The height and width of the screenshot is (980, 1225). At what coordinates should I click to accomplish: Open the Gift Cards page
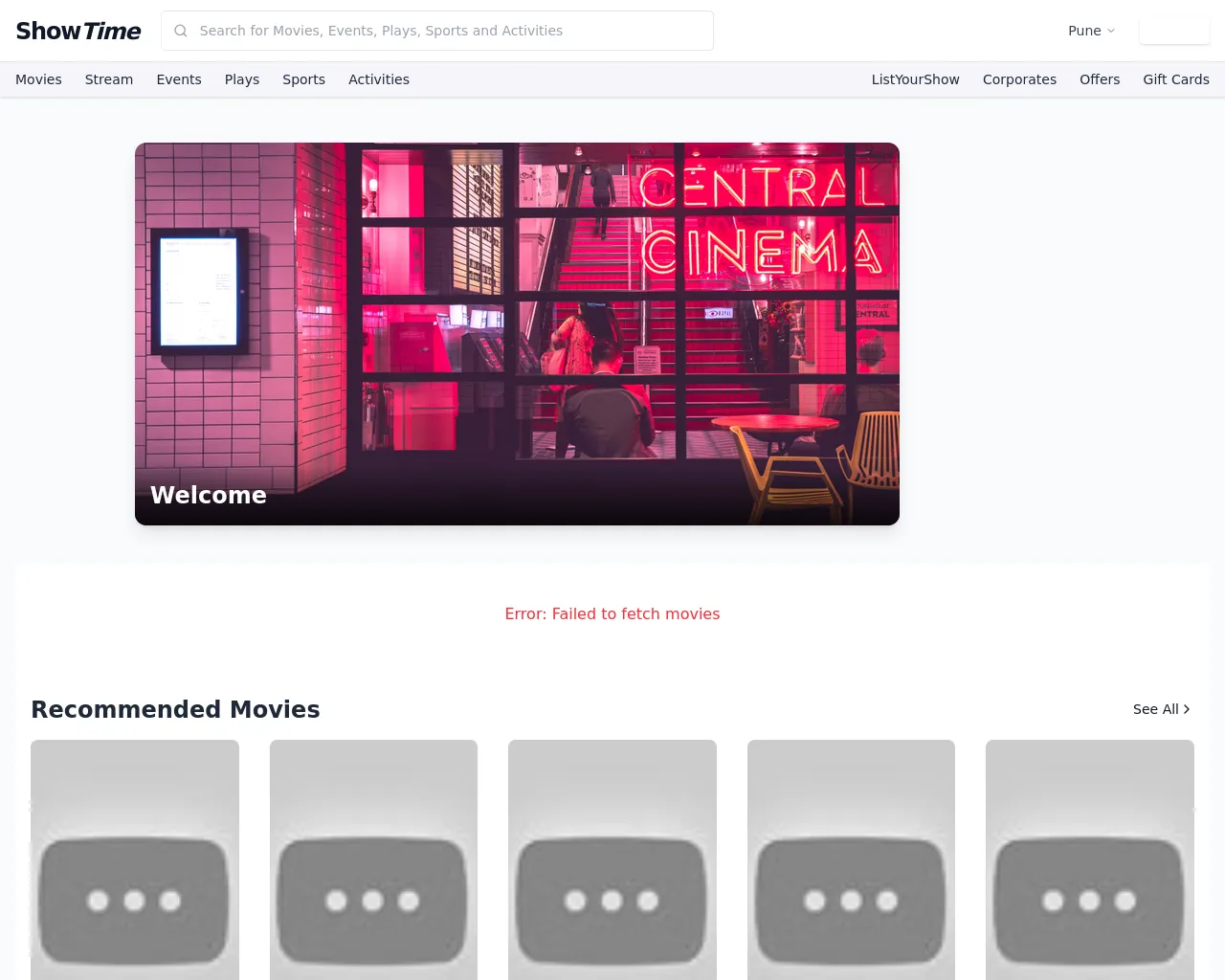coord(1176,79)
